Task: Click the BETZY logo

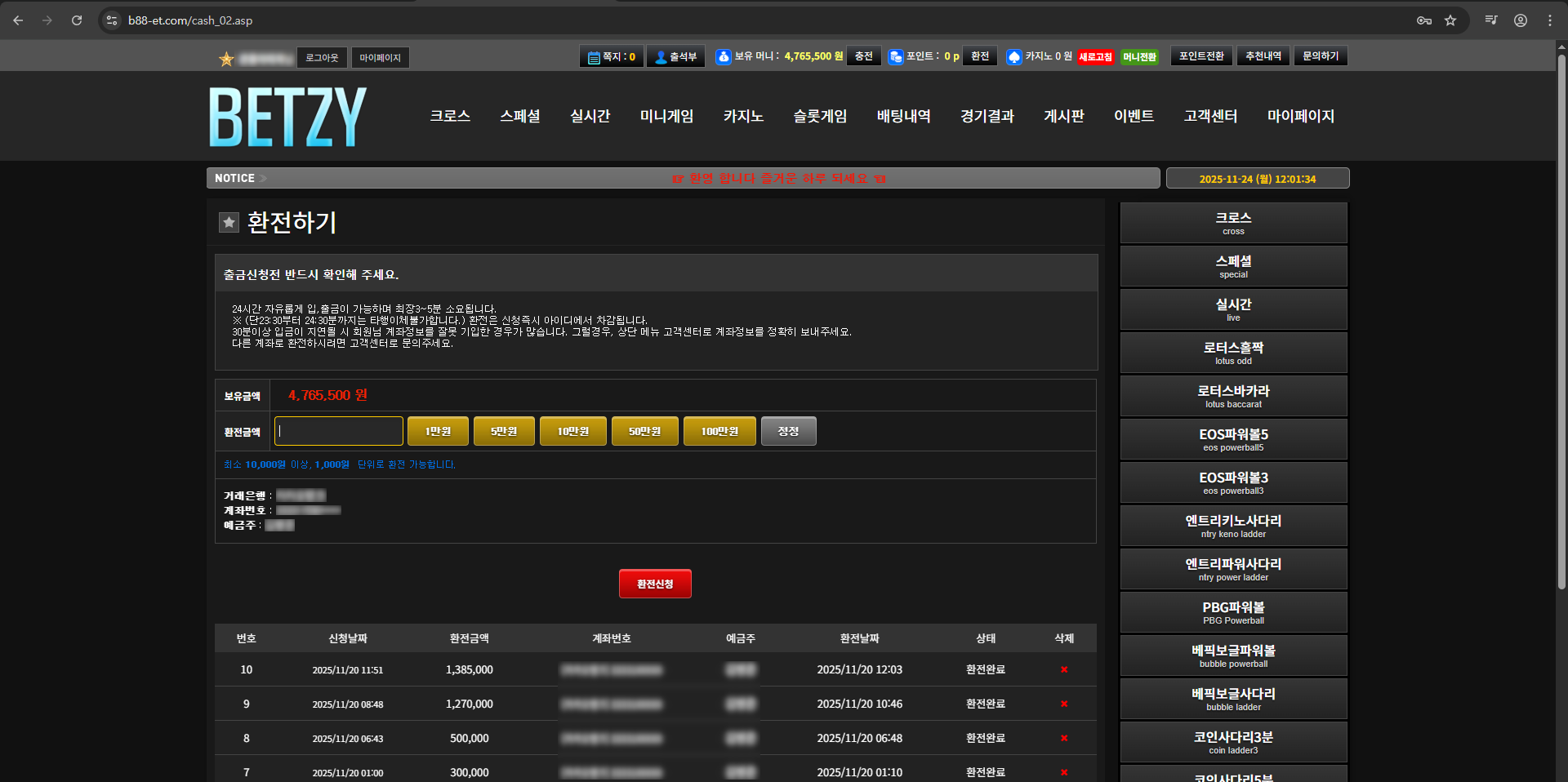Action: pyautogui.click(x=287, y=118)
